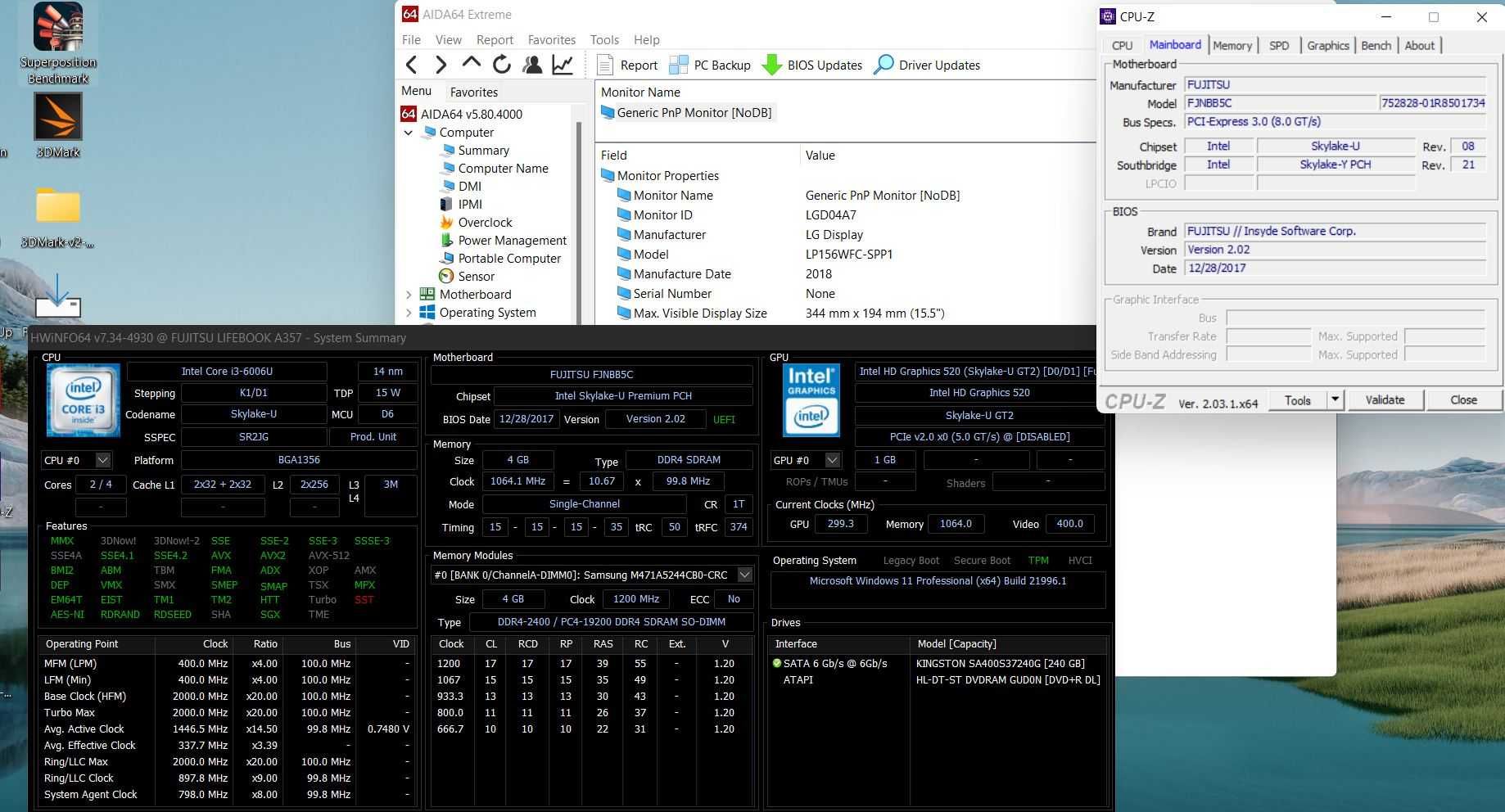Open the CPU #0 dropdown in HWiNFO
The image size is (1505, 812).
[103, 460]
